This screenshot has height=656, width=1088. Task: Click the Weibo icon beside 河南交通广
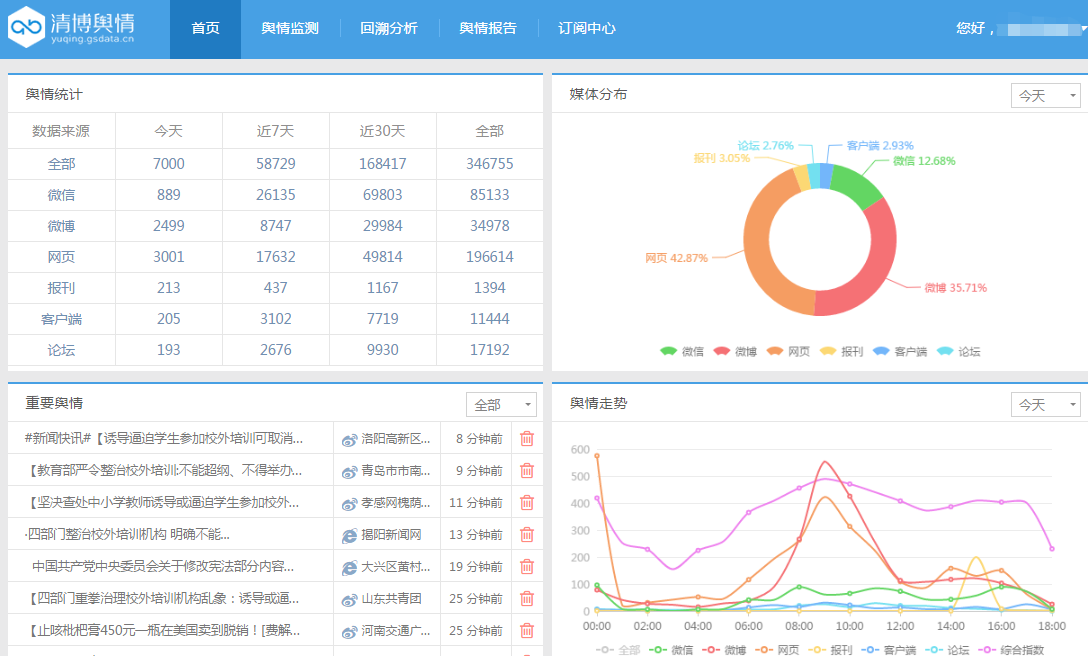pos(349,632)
